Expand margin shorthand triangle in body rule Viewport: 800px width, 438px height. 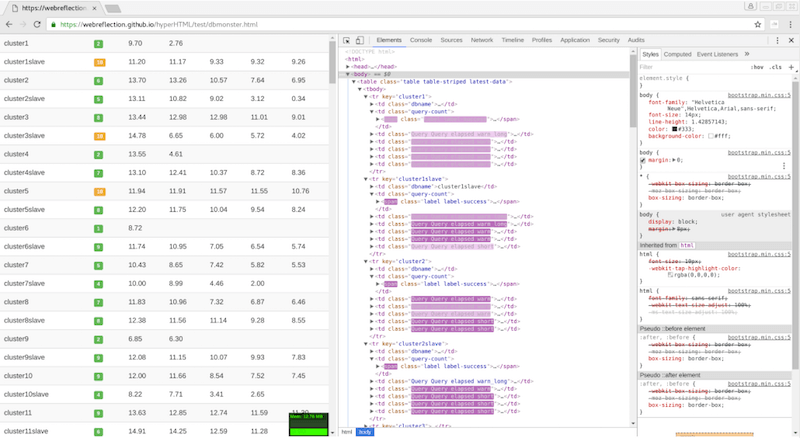[674, 160]
